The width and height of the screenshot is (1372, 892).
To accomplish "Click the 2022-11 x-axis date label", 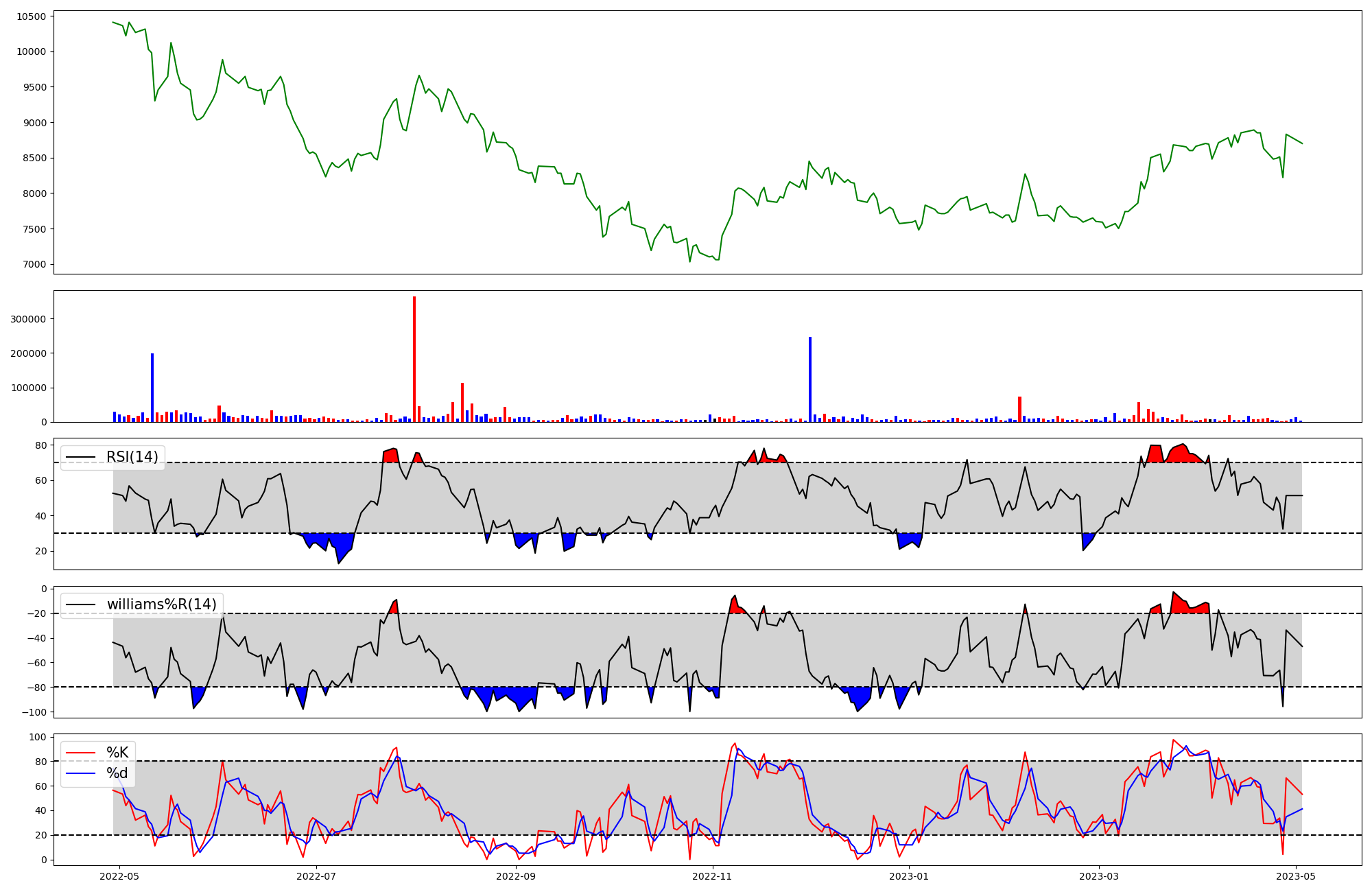I will click(x=713, y=876).
